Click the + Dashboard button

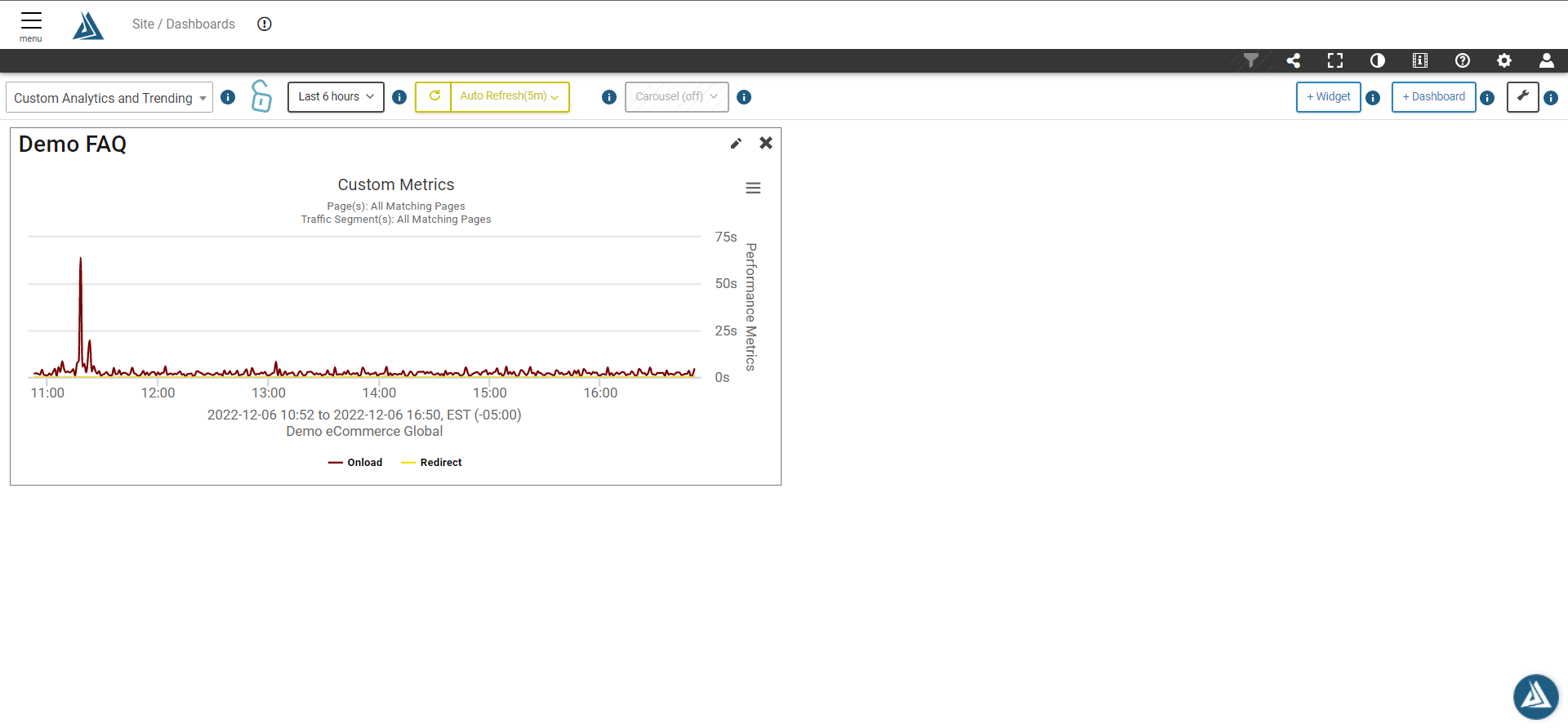[x=1434, y=97]
